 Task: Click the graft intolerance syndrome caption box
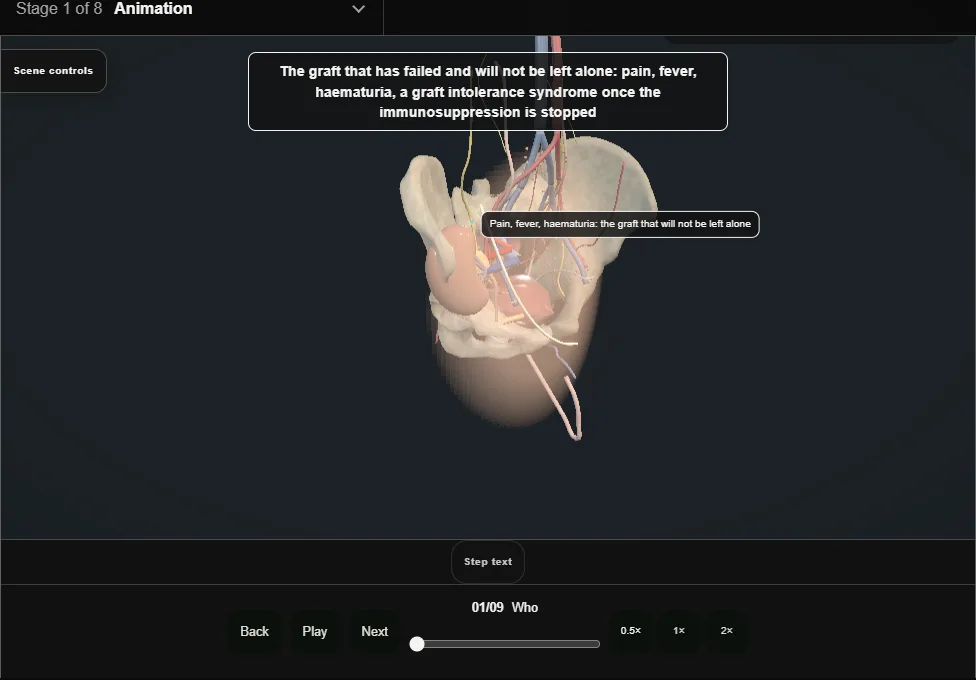pos(488,92)
